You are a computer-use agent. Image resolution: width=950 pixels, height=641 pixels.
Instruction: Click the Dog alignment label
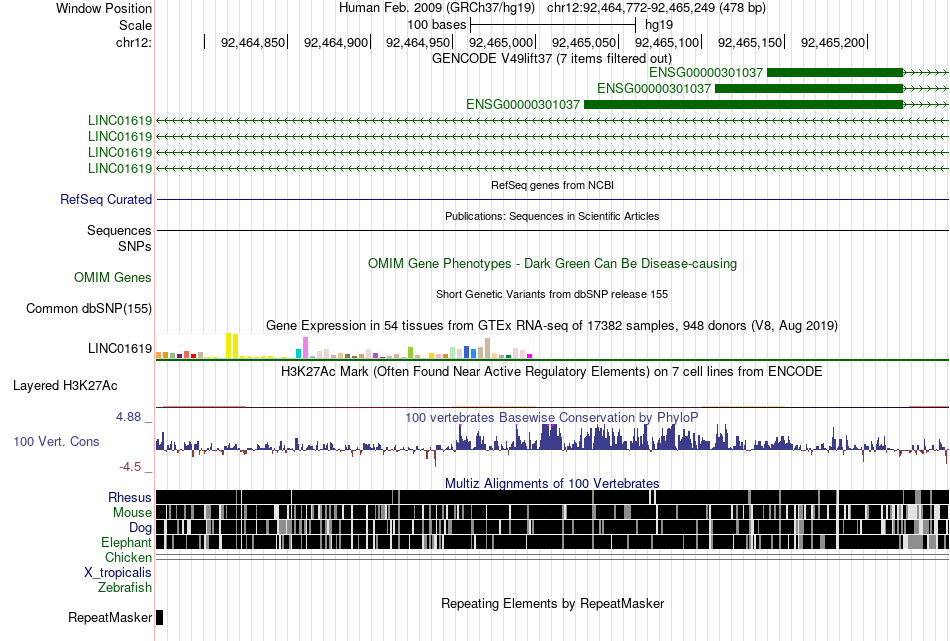click(x=140, y=528)
